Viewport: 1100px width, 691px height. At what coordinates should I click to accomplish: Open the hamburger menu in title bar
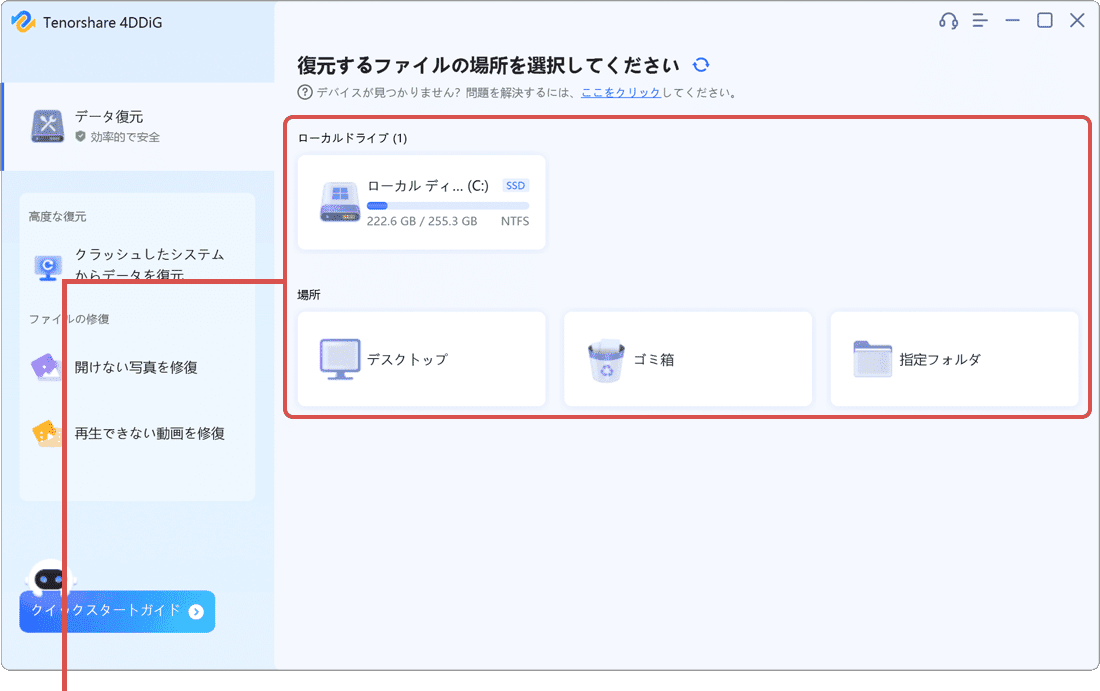coord(979,20)
